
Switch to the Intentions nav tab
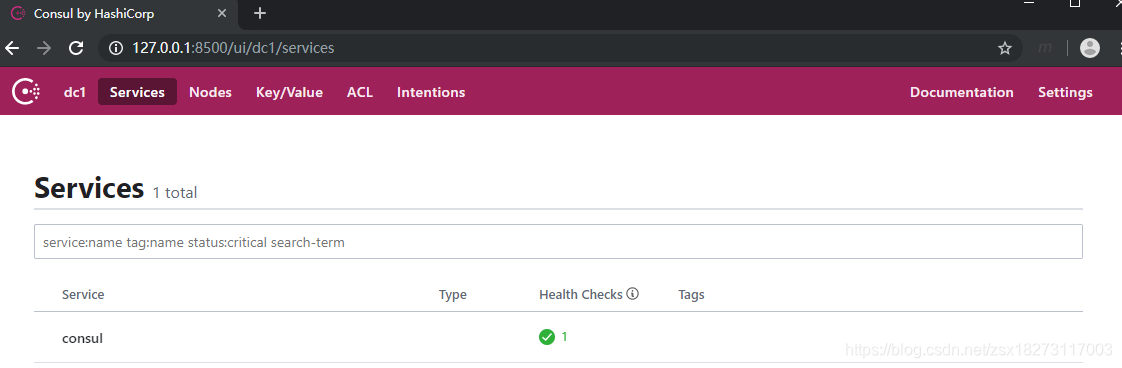point(431,92)
